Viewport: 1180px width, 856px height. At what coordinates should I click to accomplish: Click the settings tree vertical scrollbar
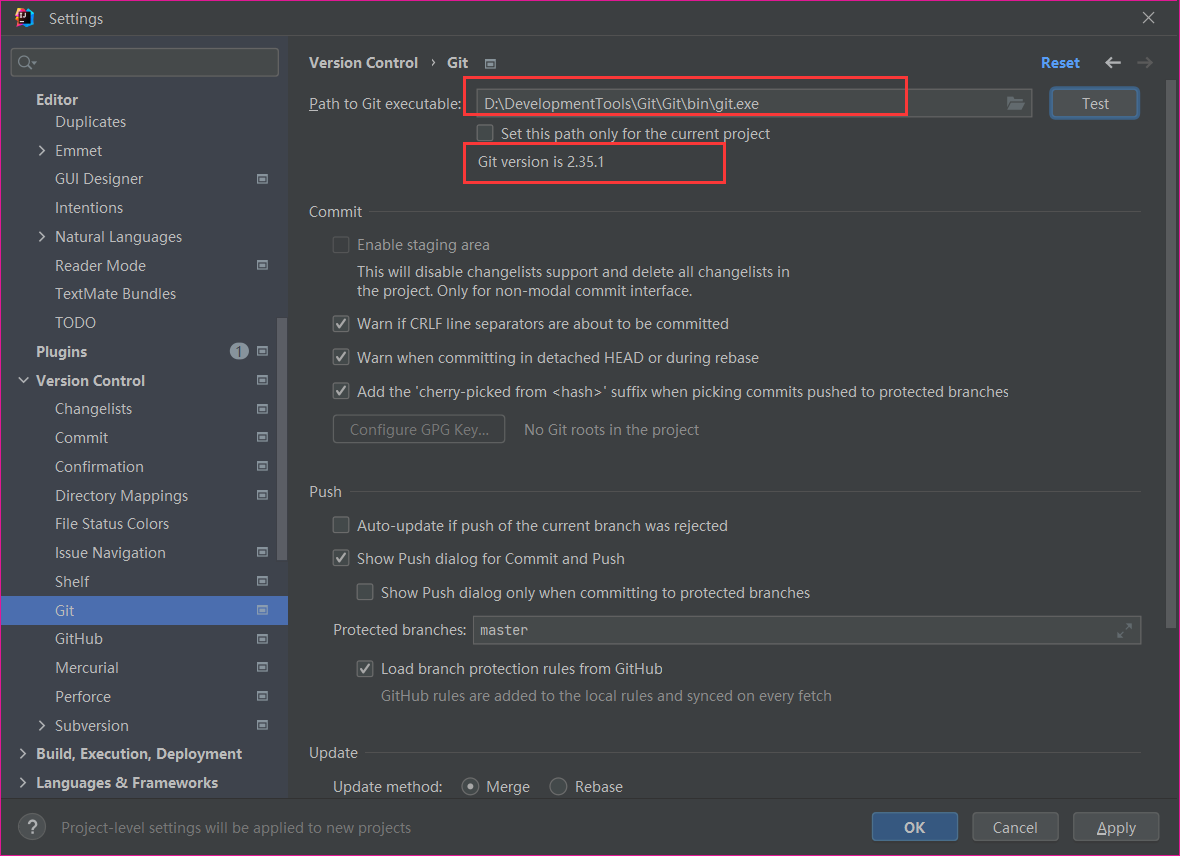[282, 439]
